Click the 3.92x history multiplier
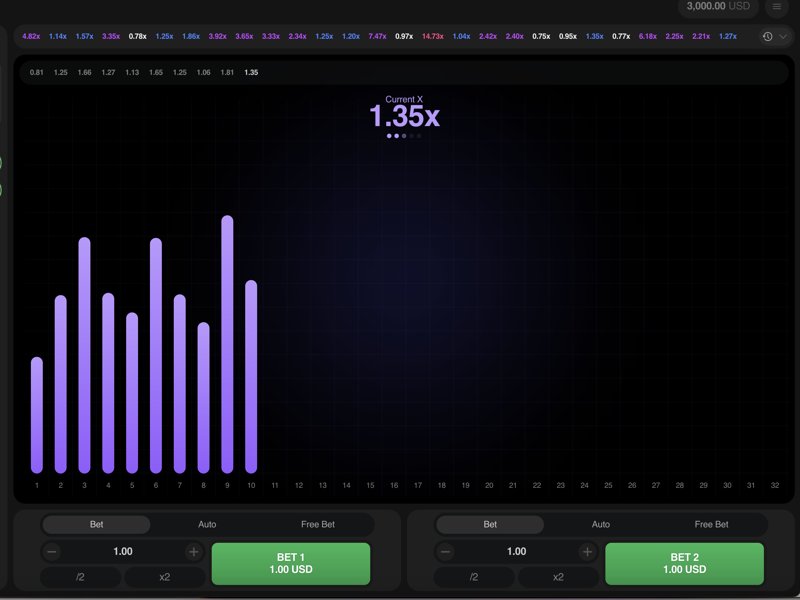The width and height of the screenshot is (800, 600). click(217, 36)
